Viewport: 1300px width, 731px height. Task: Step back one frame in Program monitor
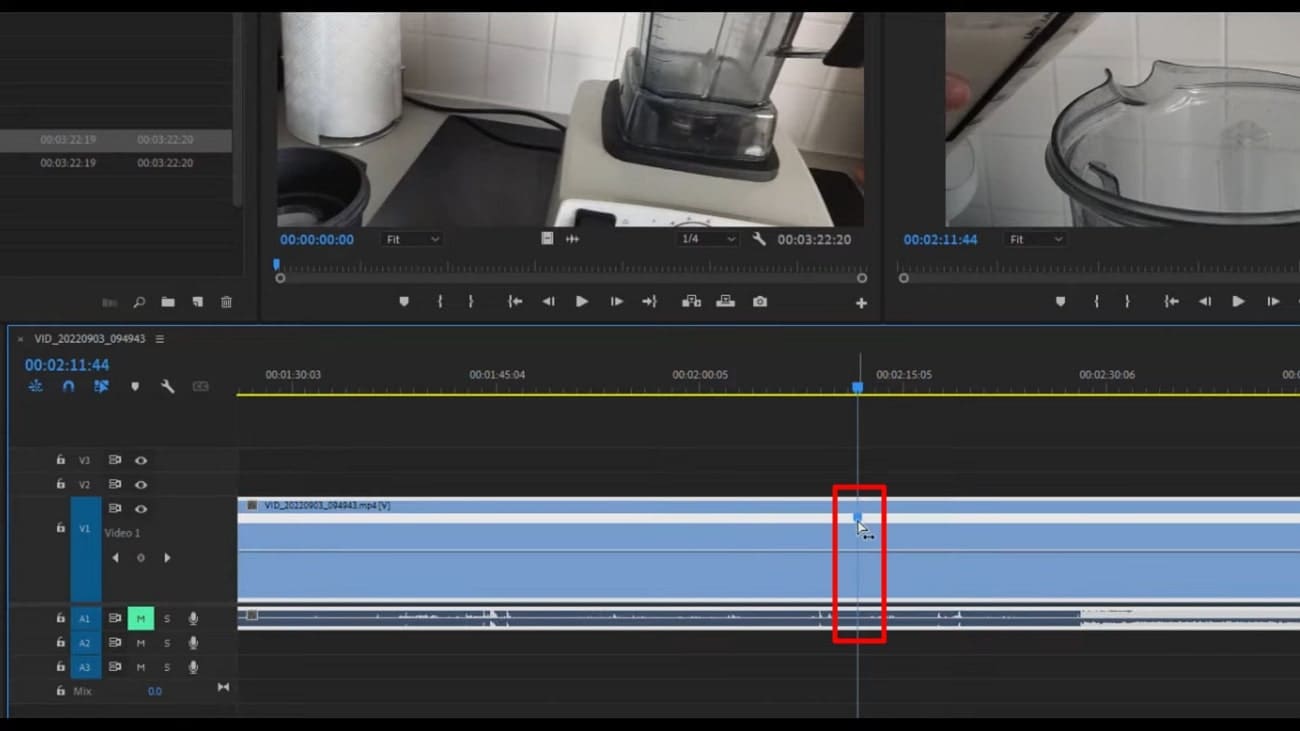(x=1205, y=301)
